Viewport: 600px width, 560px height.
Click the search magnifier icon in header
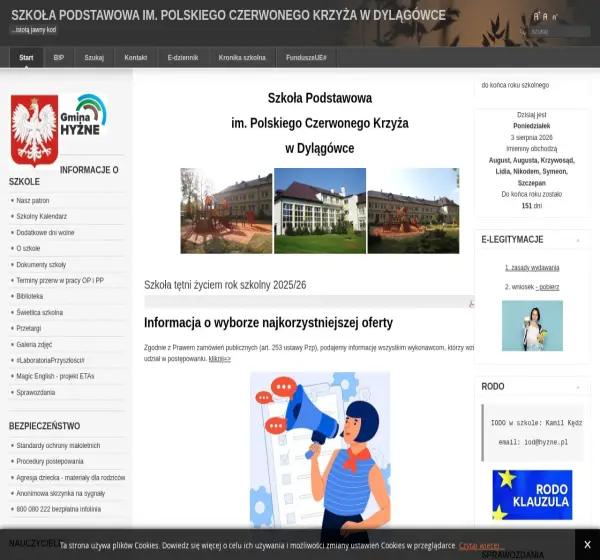(523, 31)
